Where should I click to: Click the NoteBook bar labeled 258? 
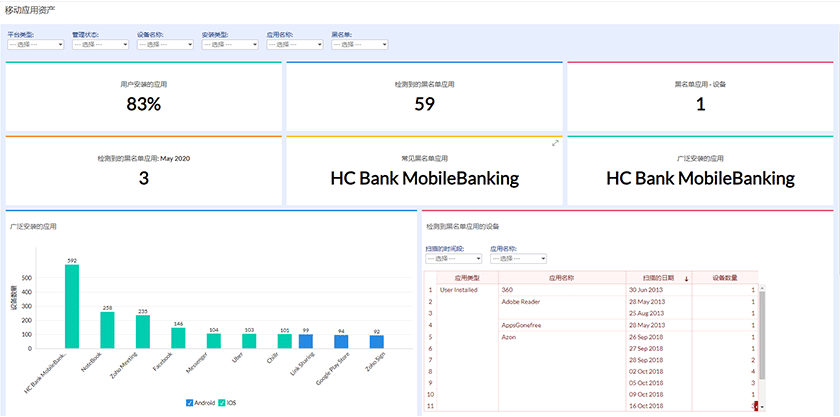(107, 330)
